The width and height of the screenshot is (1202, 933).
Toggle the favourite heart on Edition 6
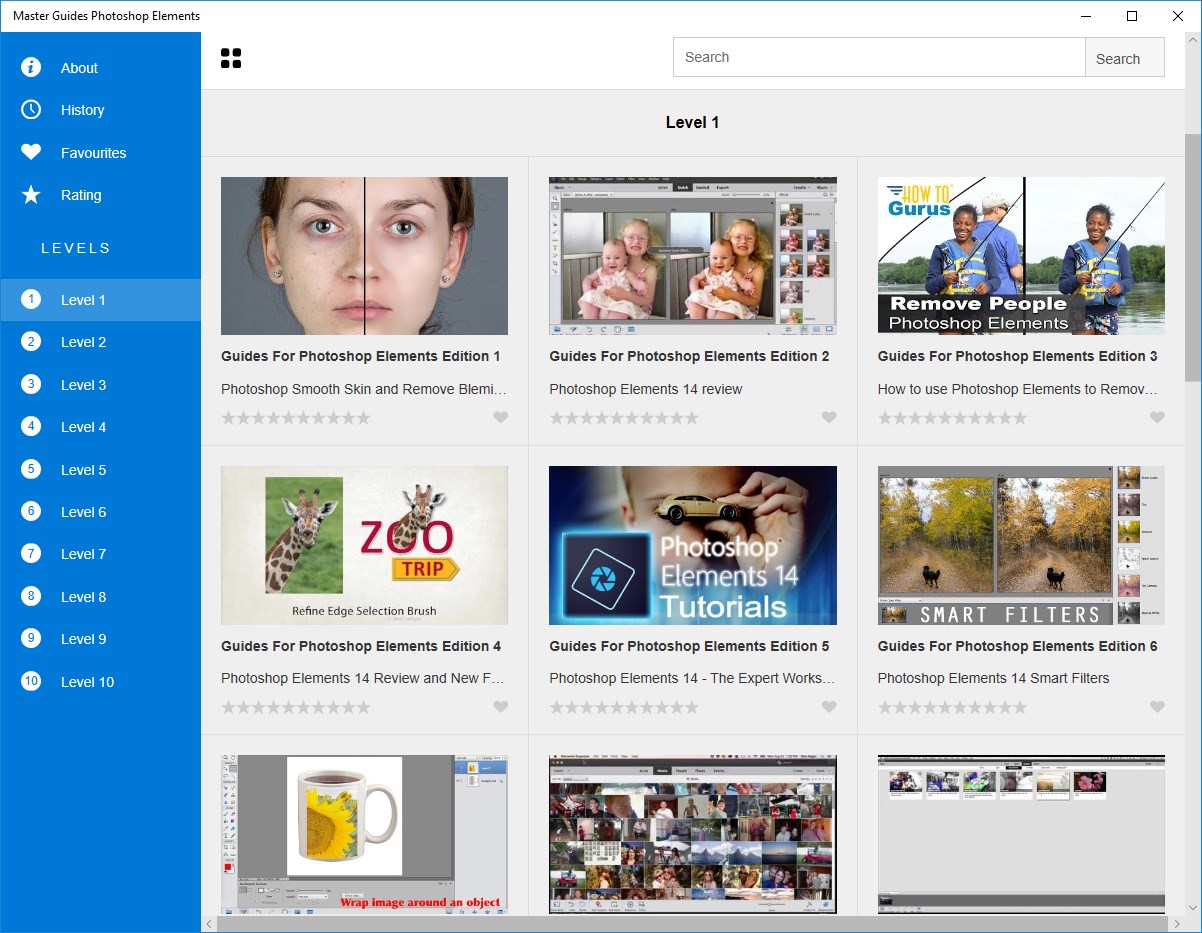click(x=1157, y=707)
